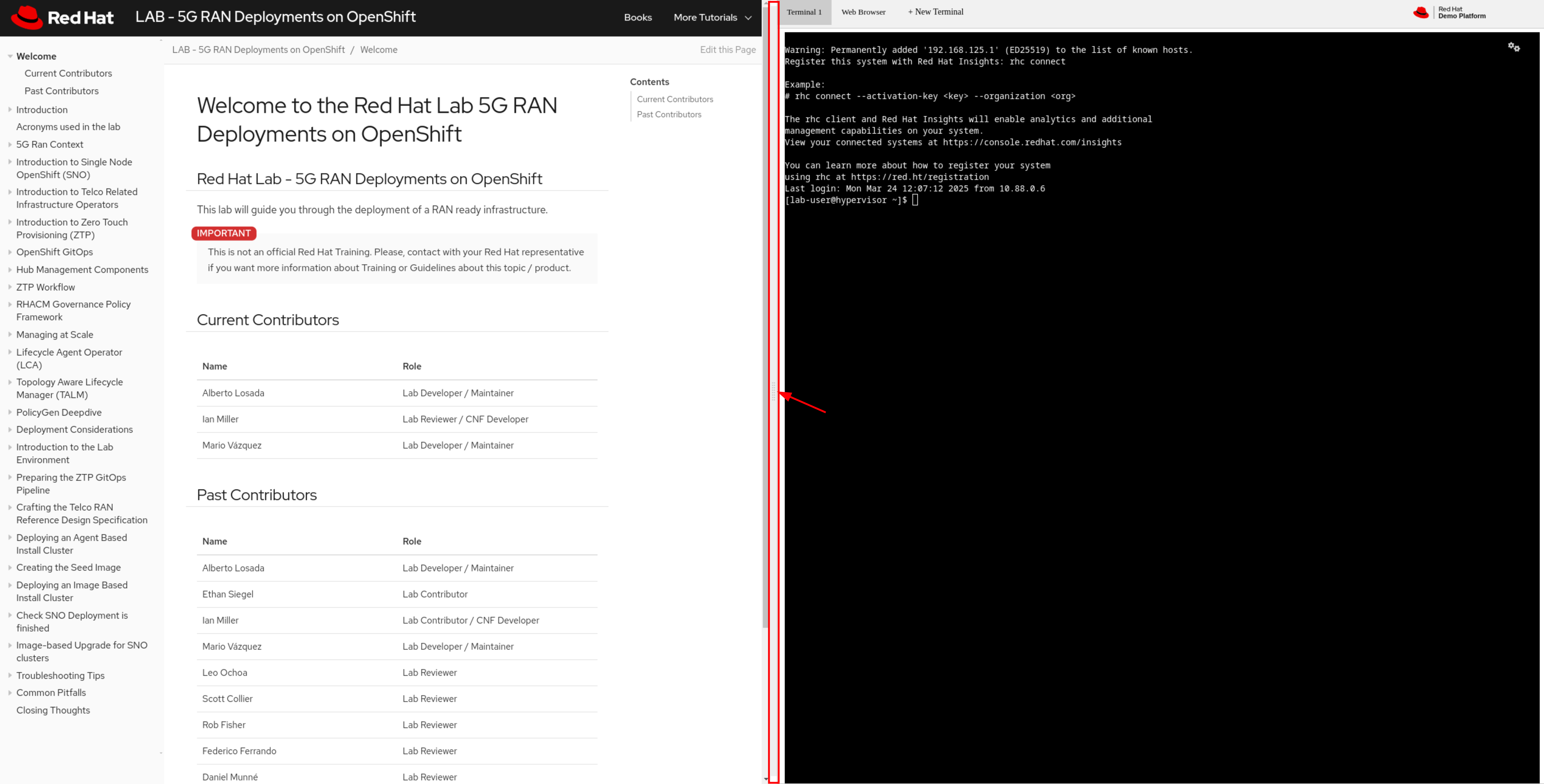Expand the 5G Ran Context section
Screen dimensions: 1544x784
point(10,145)
